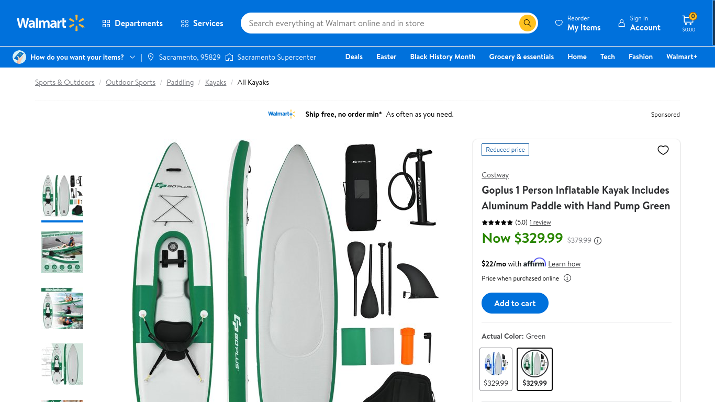Focus the Walmart search input field
715x402 pixels.
381,23
